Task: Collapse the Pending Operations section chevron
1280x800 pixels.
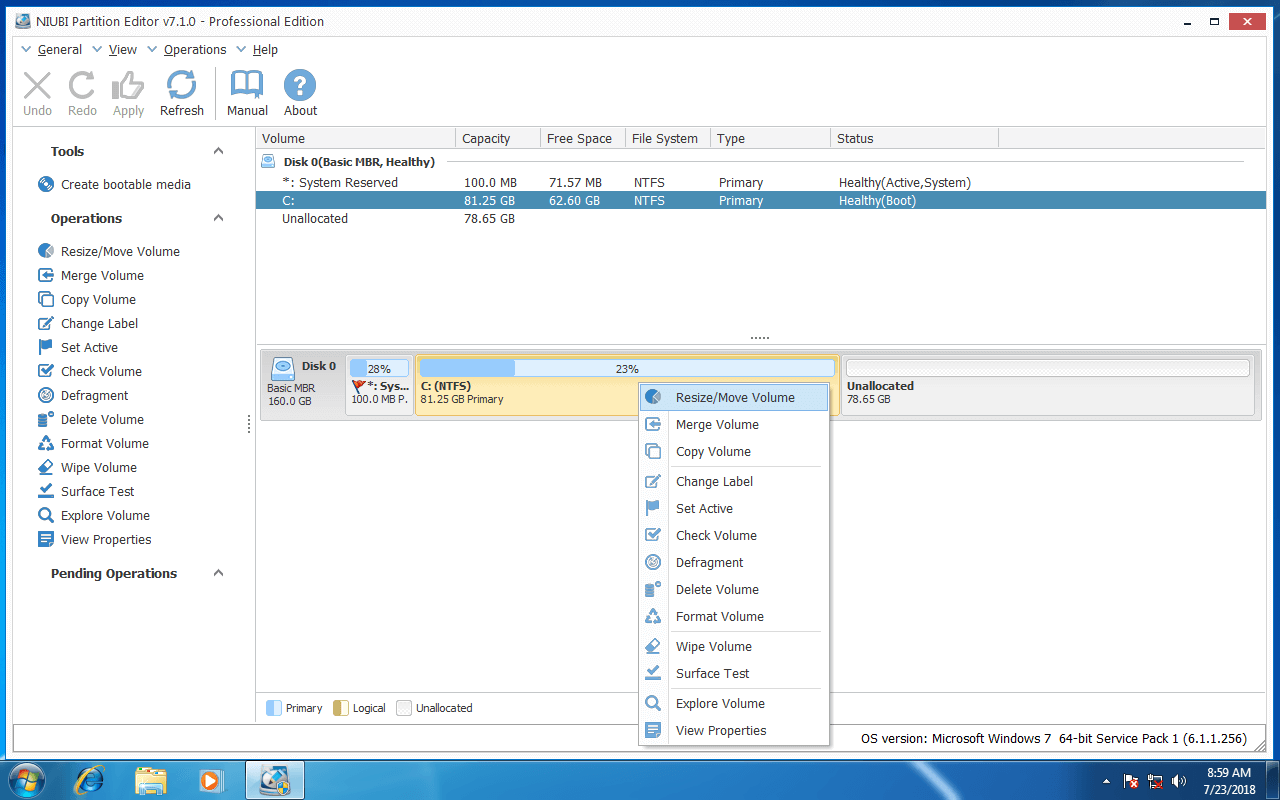Action: 218,573
